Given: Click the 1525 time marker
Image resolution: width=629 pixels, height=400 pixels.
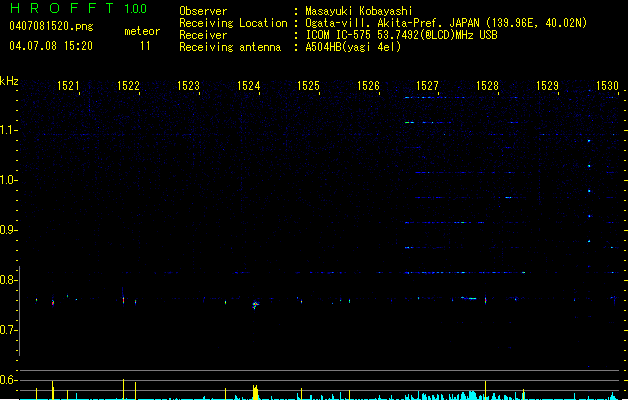Looking at the screenshot, I should (308, 86).
